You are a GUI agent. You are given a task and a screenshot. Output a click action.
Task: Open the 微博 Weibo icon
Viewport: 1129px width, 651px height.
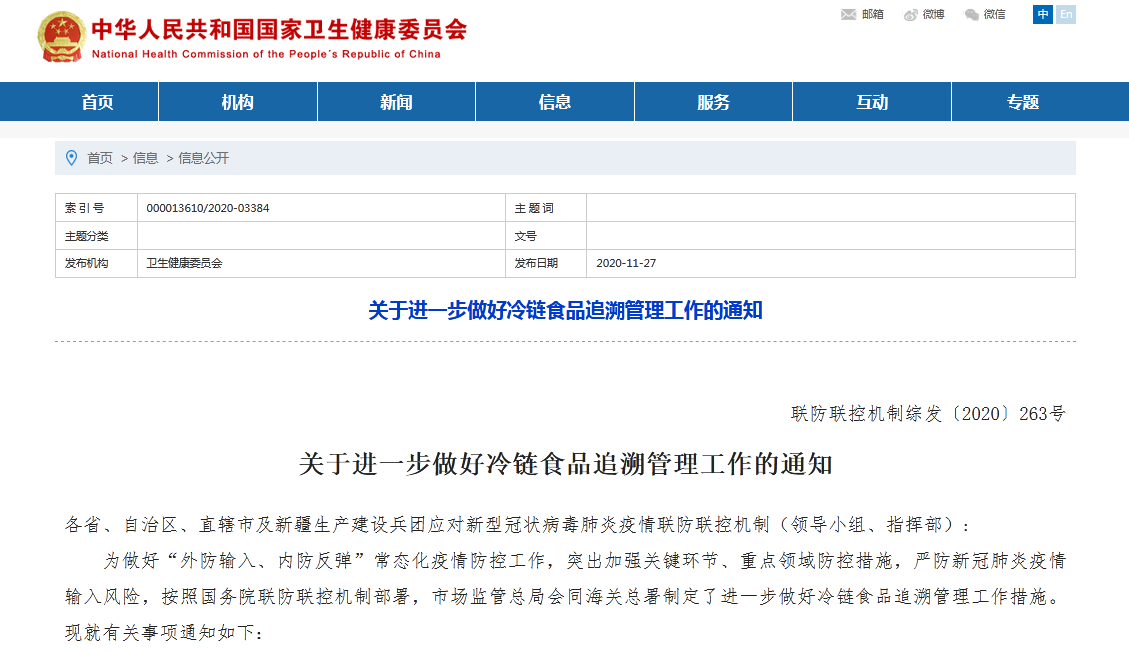point(911,14)
